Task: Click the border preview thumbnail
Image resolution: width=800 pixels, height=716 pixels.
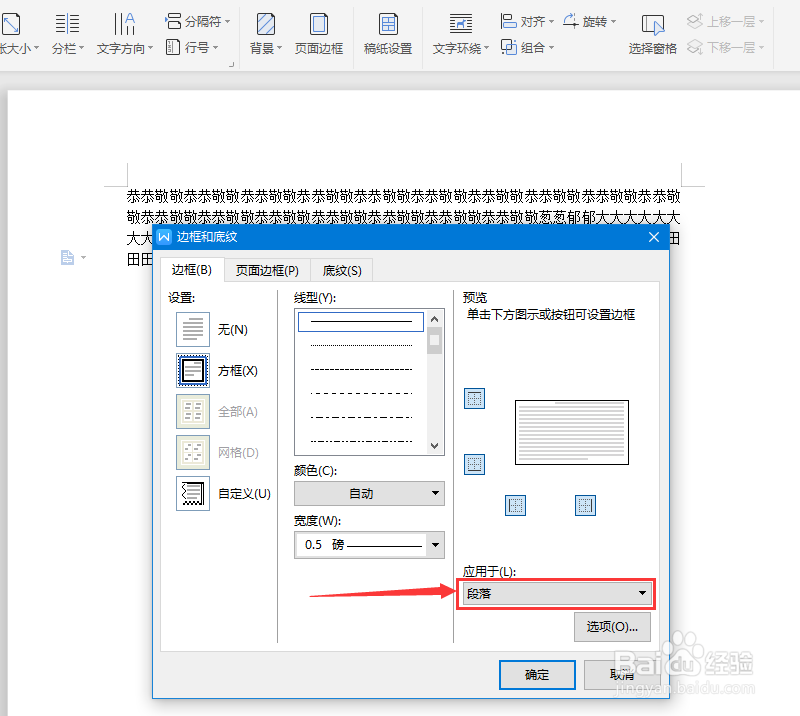Action: coord(572,432)
